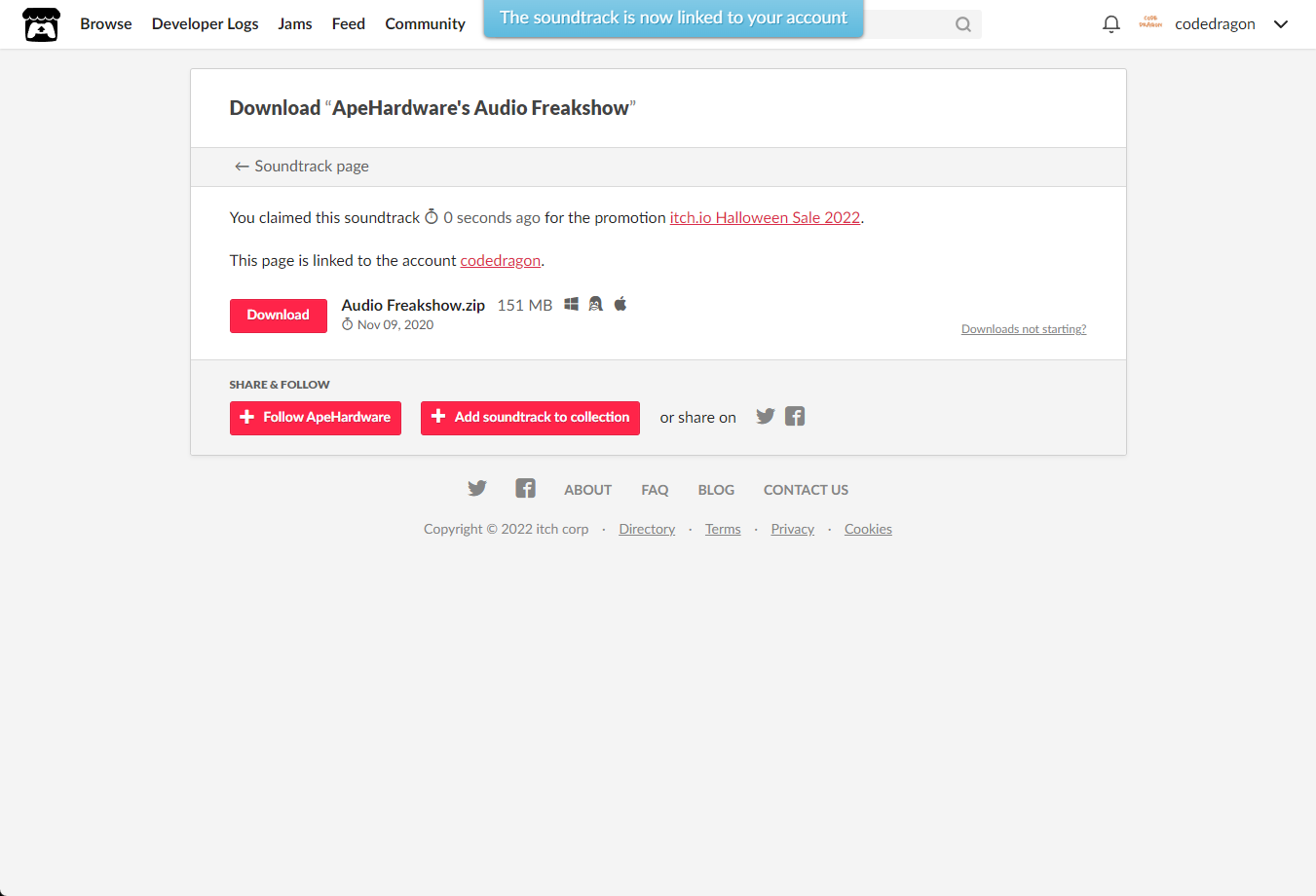Click the search magnifier icon
This screenshot has width=1316, height=896.
[x=963, y=24]
